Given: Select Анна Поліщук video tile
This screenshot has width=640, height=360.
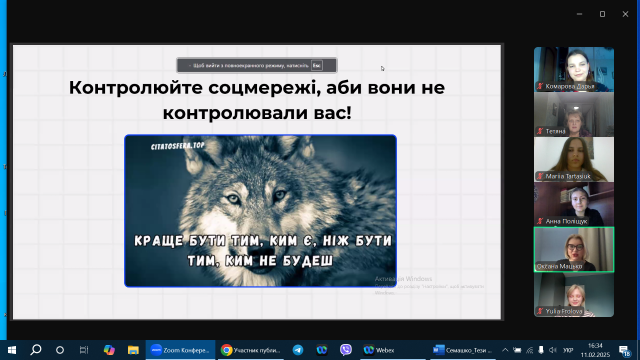Looking at the screenshot, I should point(574,204).
